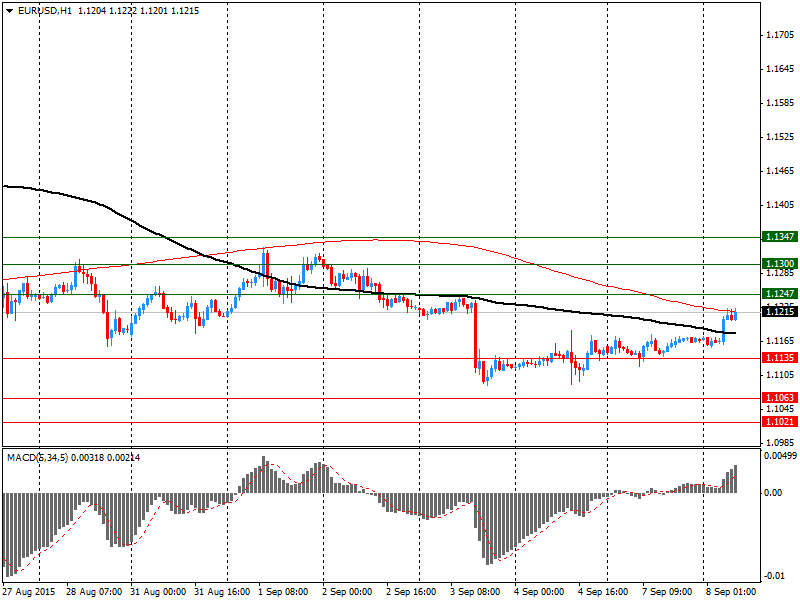Select the 1.1347 resistance level label
The width and height of the screenshot is (800, 600).
[780, 237]
